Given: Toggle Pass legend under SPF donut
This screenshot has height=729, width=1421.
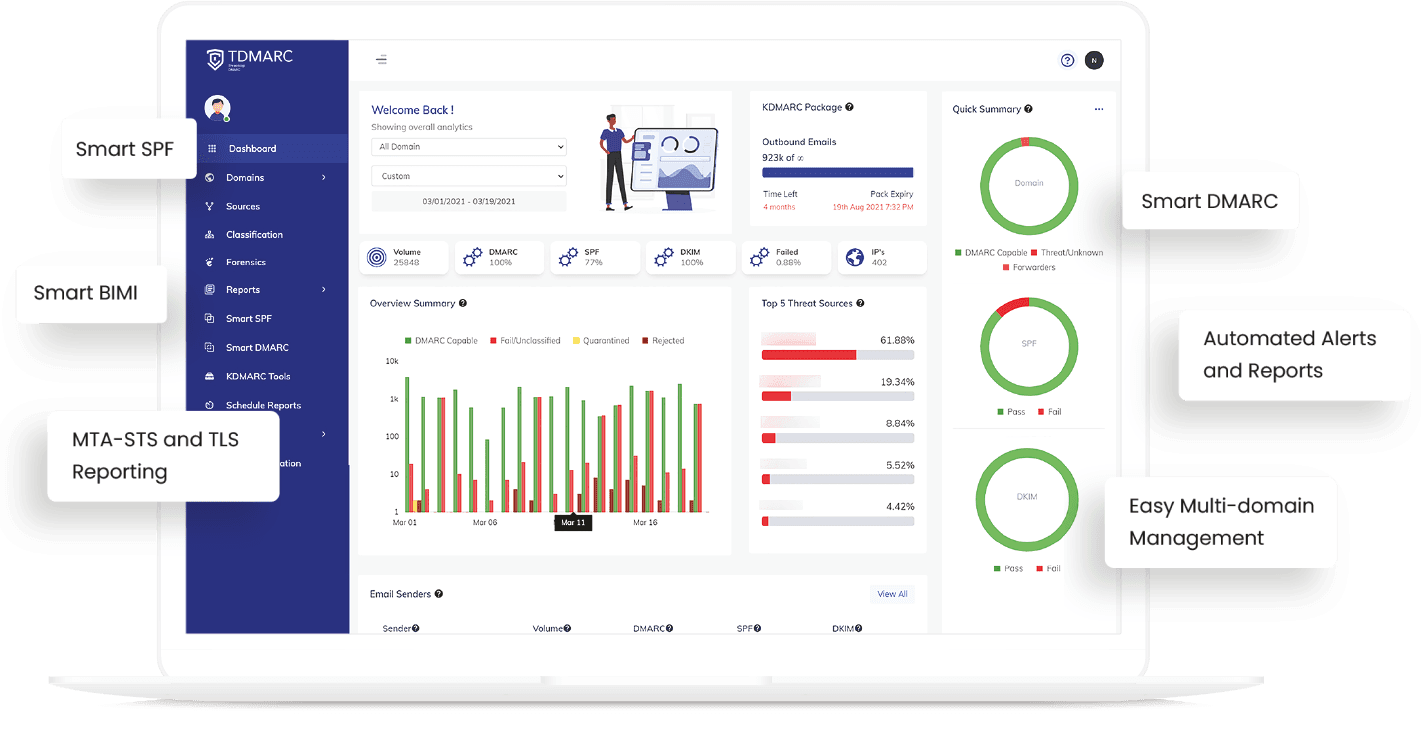Looking at the screenshot, I should 1011,412.
